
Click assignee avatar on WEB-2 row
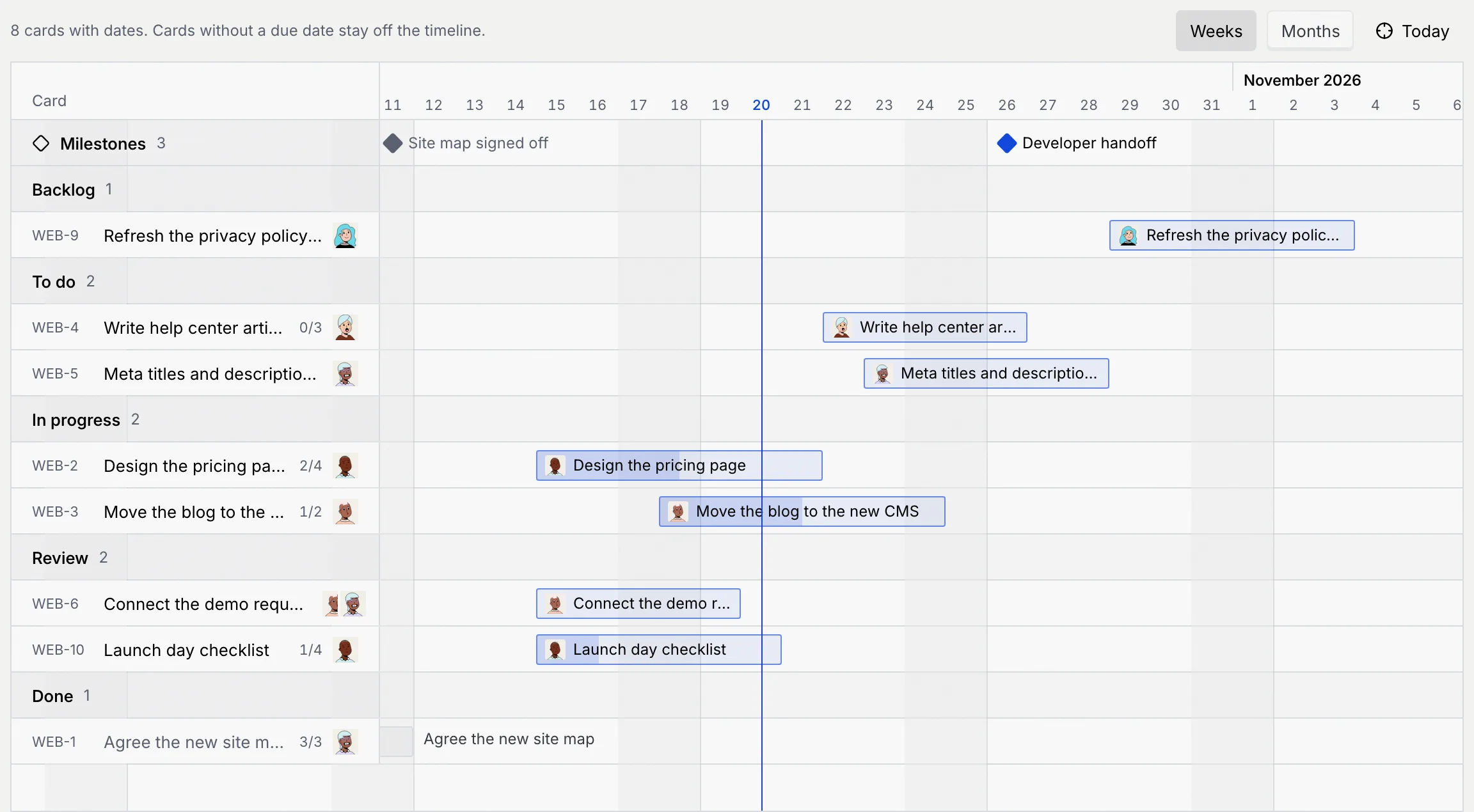tap(345, 465)
